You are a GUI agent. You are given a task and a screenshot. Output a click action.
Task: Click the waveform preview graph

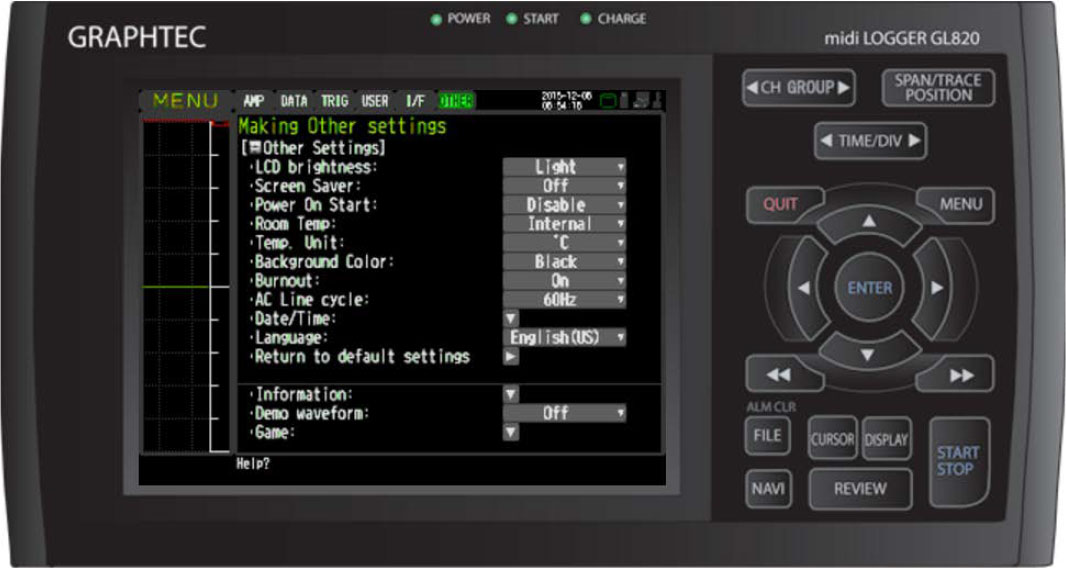[186, 286]
